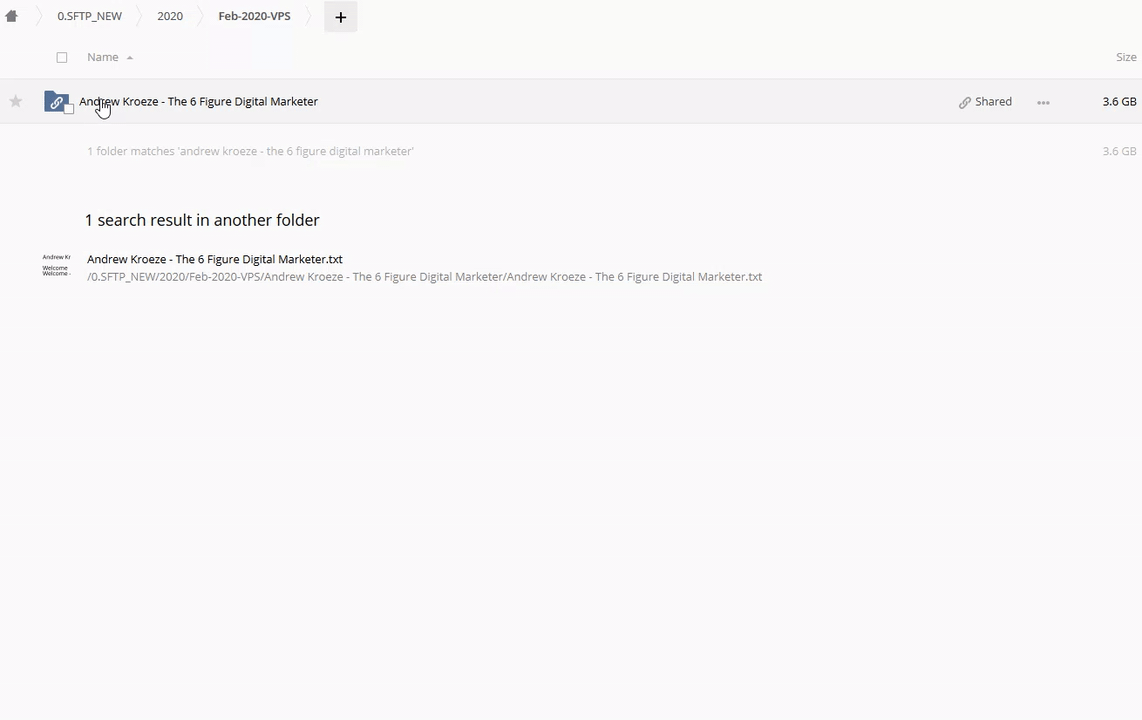
Task: Click the Home icon in the breadcrumb
Action: click(12, 17)
